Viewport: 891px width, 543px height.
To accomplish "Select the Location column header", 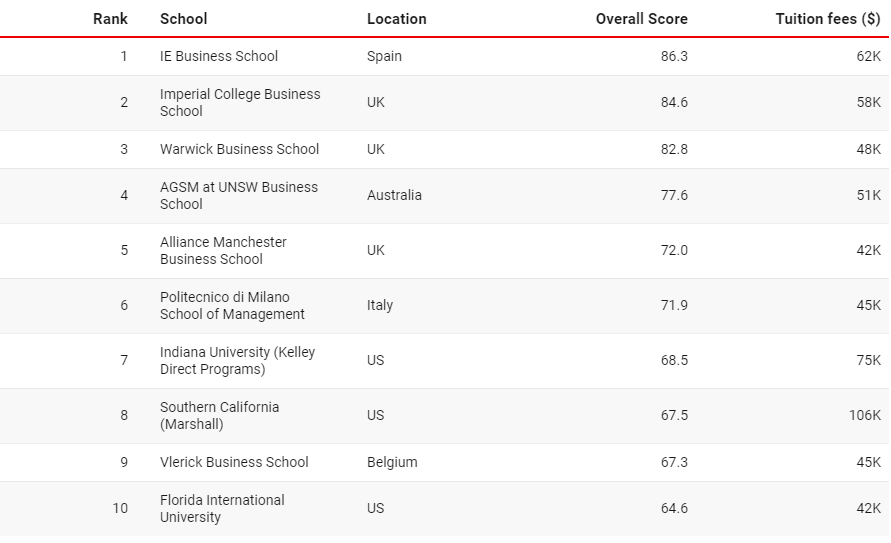I will point(397,19).
